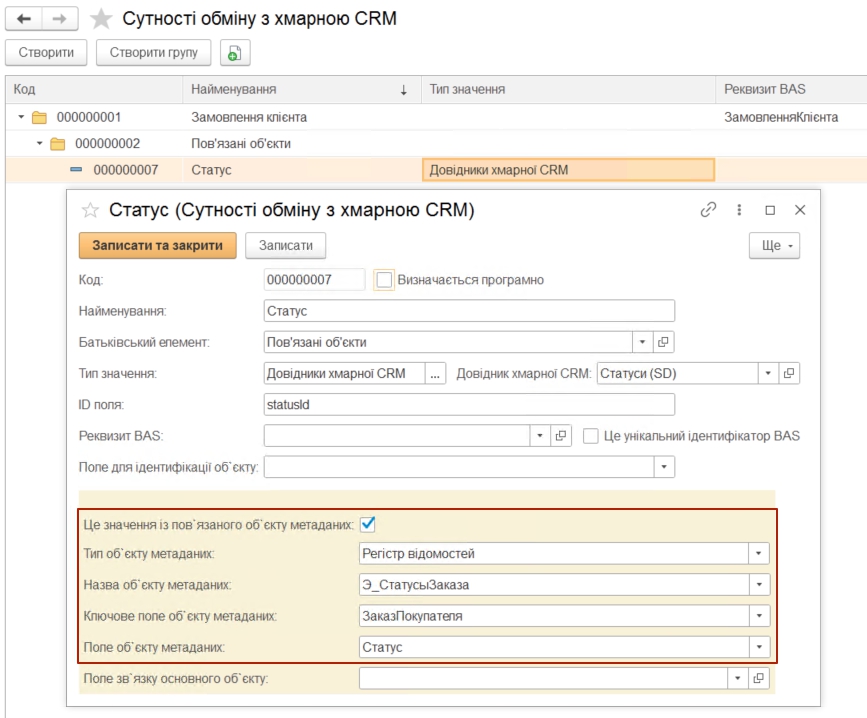Expand the Тип об'єкту метаданих dropdown
The image size is (867, 718).
[x=758, y=555]
